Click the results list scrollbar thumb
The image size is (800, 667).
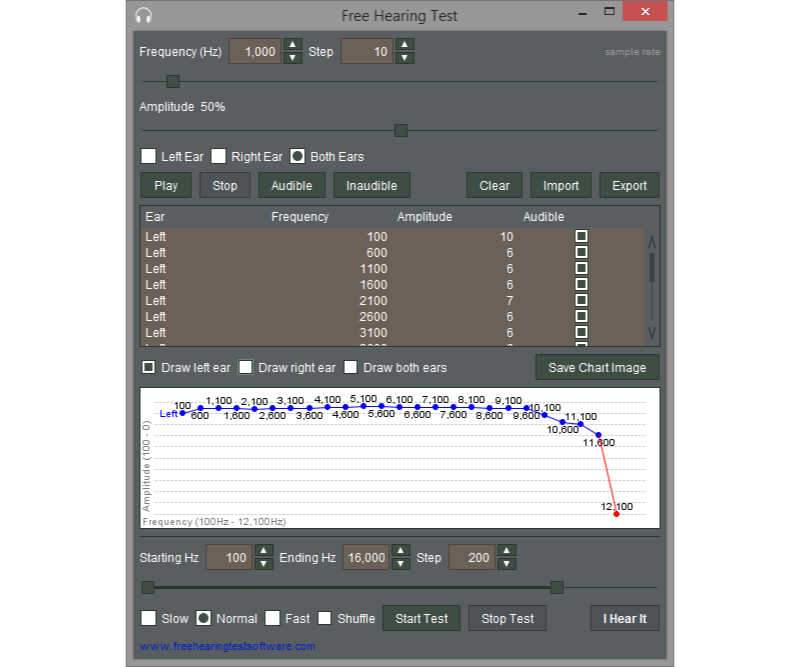(x=652, y=267)
